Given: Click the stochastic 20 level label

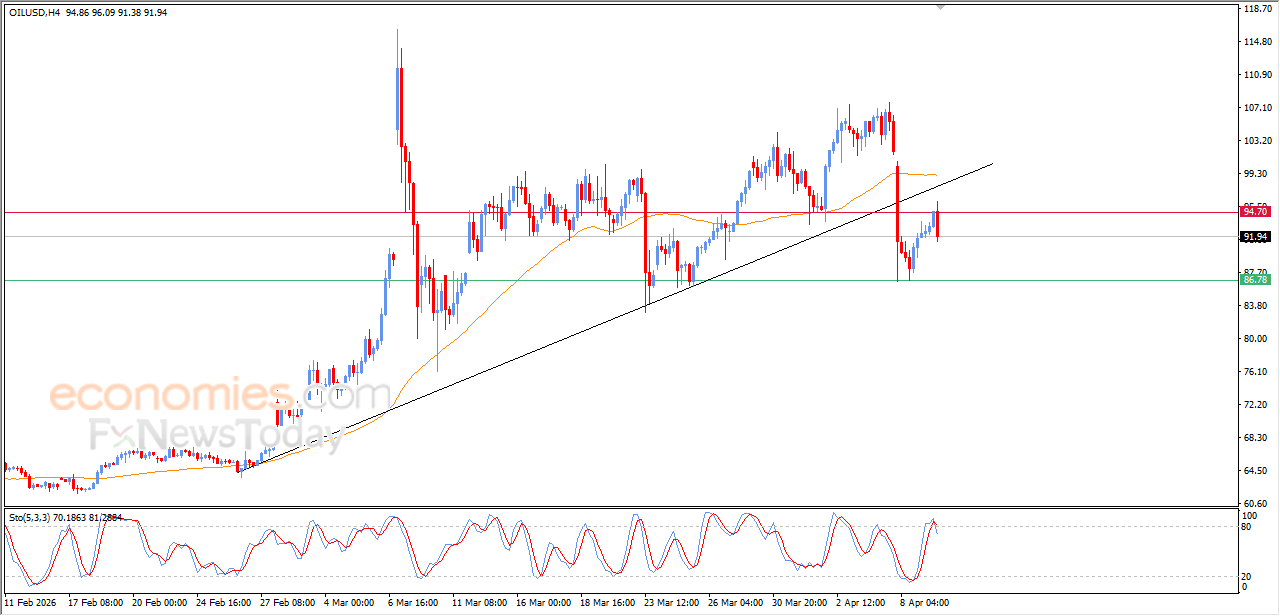Looking at the screenshot, I should click(x=1248, y=578).
